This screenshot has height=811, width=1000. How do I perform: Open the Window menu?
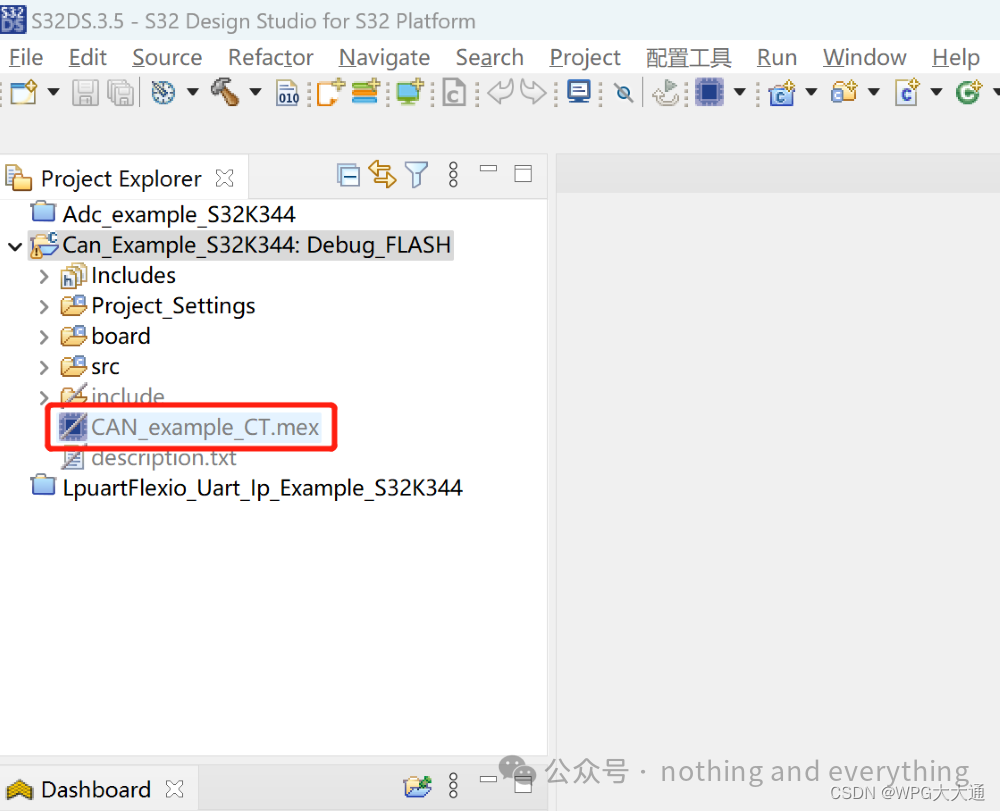pyautogui.click(x=864, y=57)
